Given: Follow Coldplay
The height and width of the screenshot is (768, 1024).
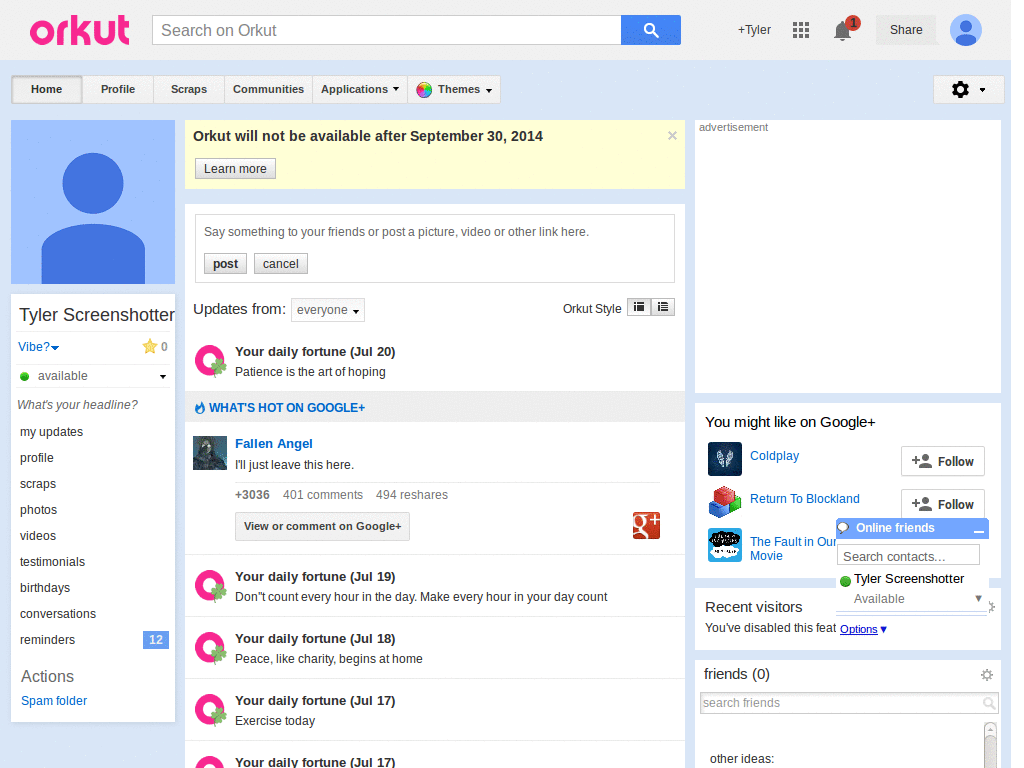Looking at the screenshot, I should pyautogui.click(x=942, y=462).
